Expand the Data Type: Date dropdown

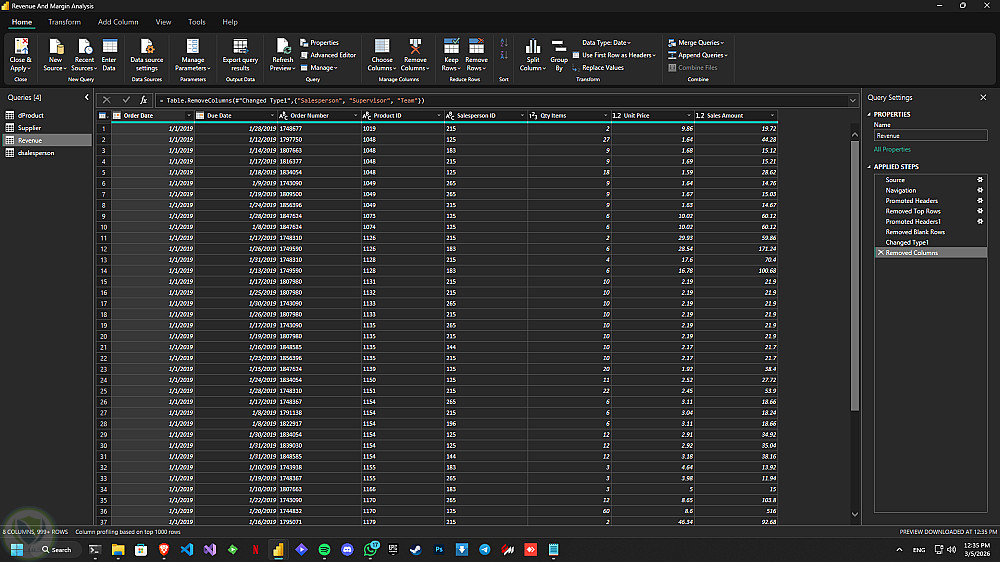tap(606, 43)
